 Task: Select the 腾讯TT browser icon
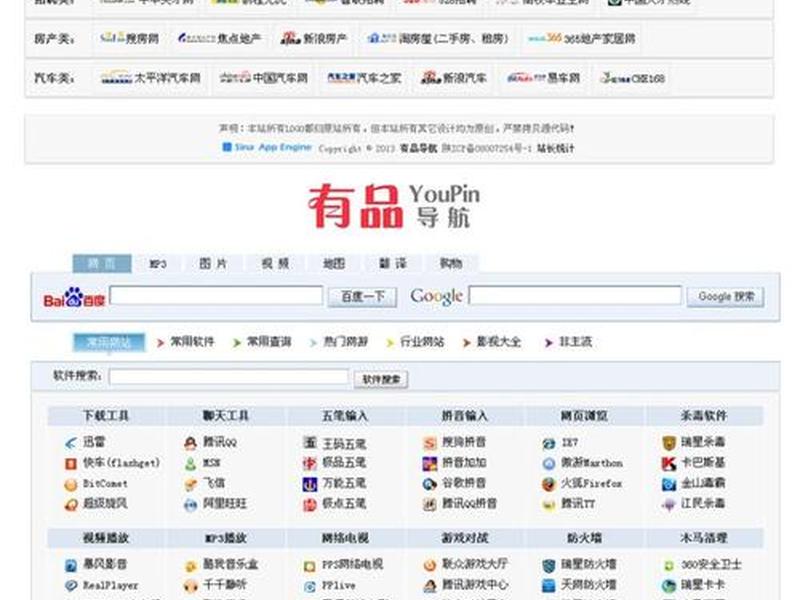click(549, 505)
